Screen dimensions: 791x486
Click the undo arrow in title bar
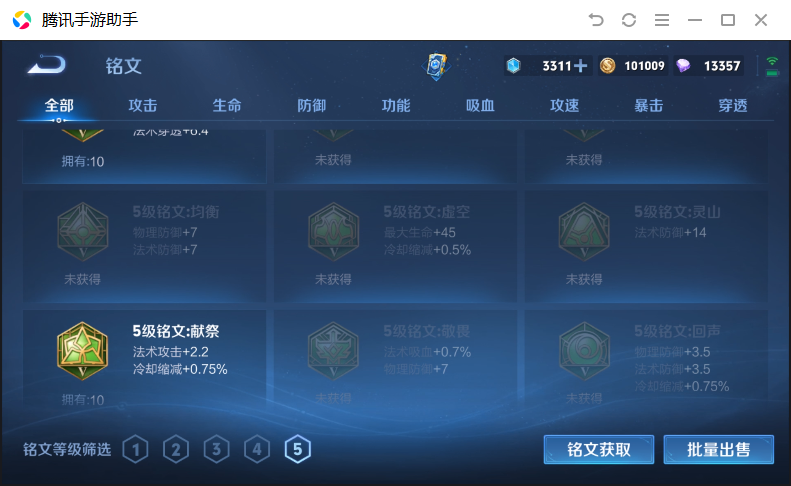596,20
